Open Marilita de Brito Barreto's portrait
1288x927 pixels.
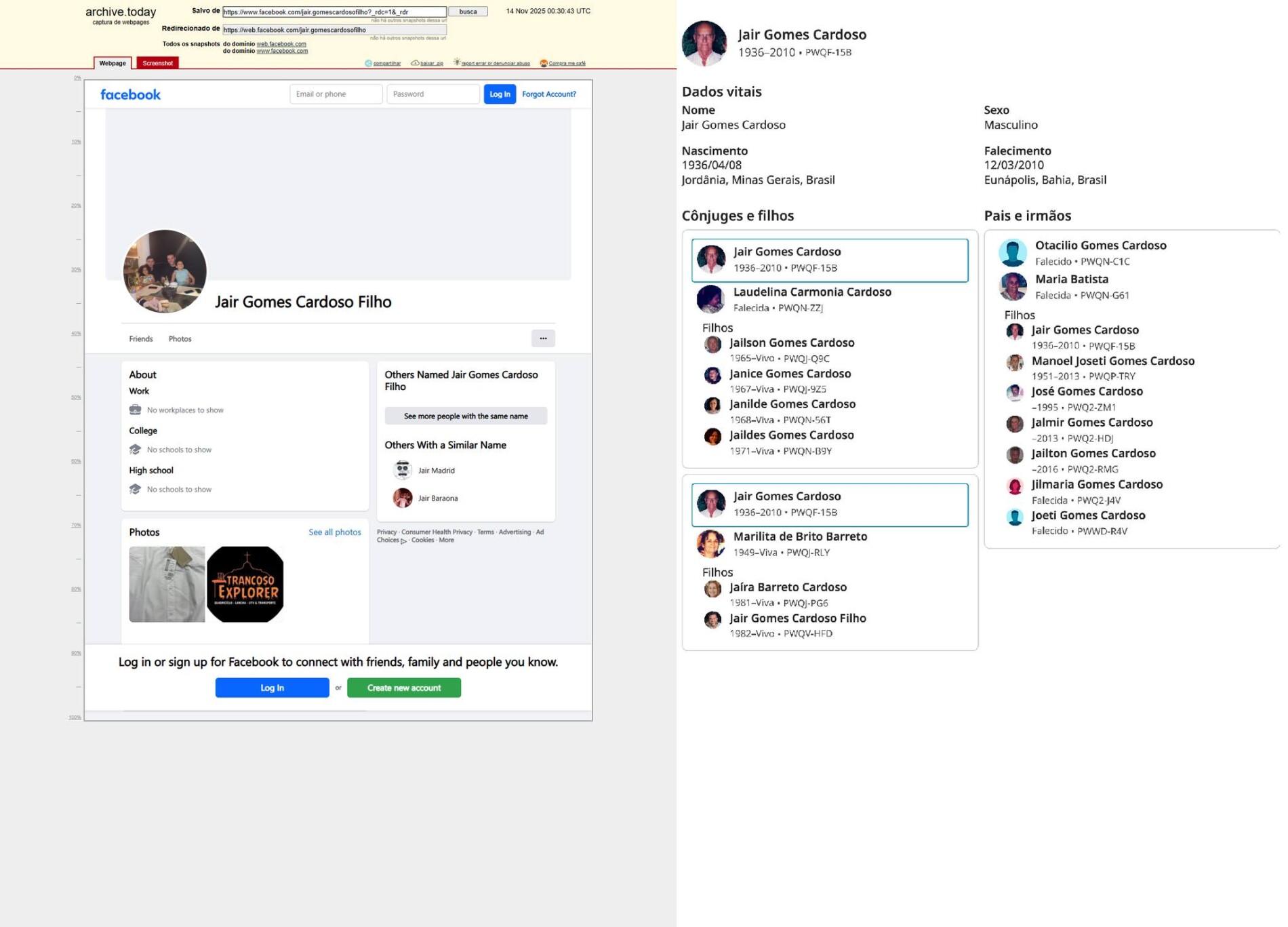point(711,544)
